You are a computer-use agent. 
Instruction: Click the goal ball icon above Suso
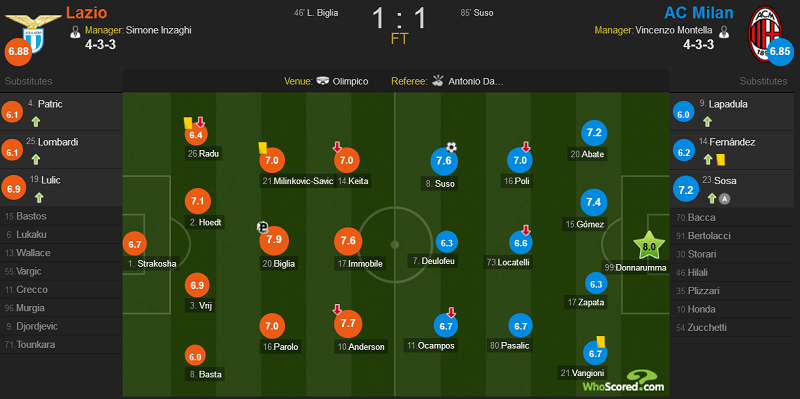tap(451, 147)
